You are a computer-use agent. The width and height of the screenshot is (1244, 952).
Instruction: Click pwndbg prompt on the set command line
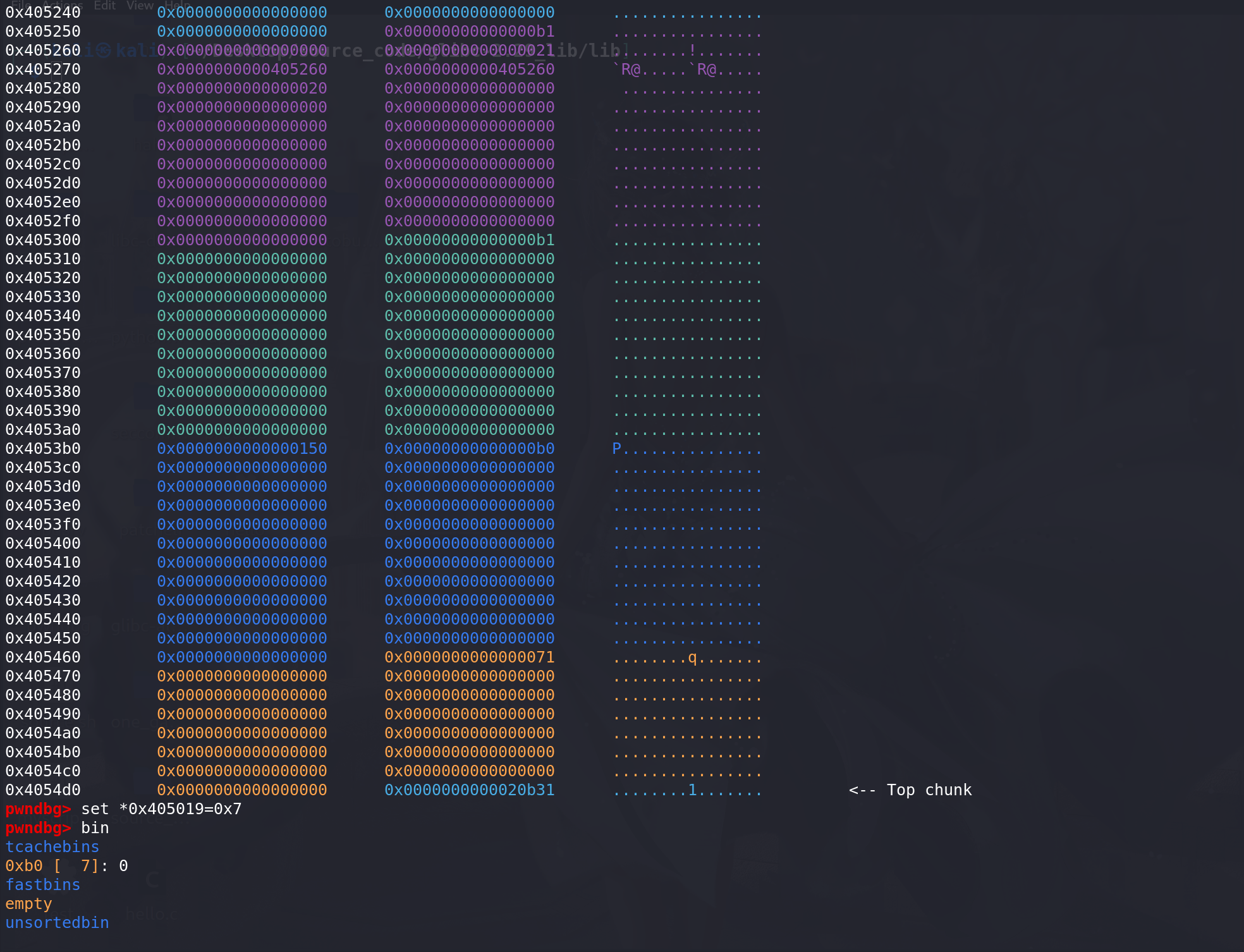(38, 809)
